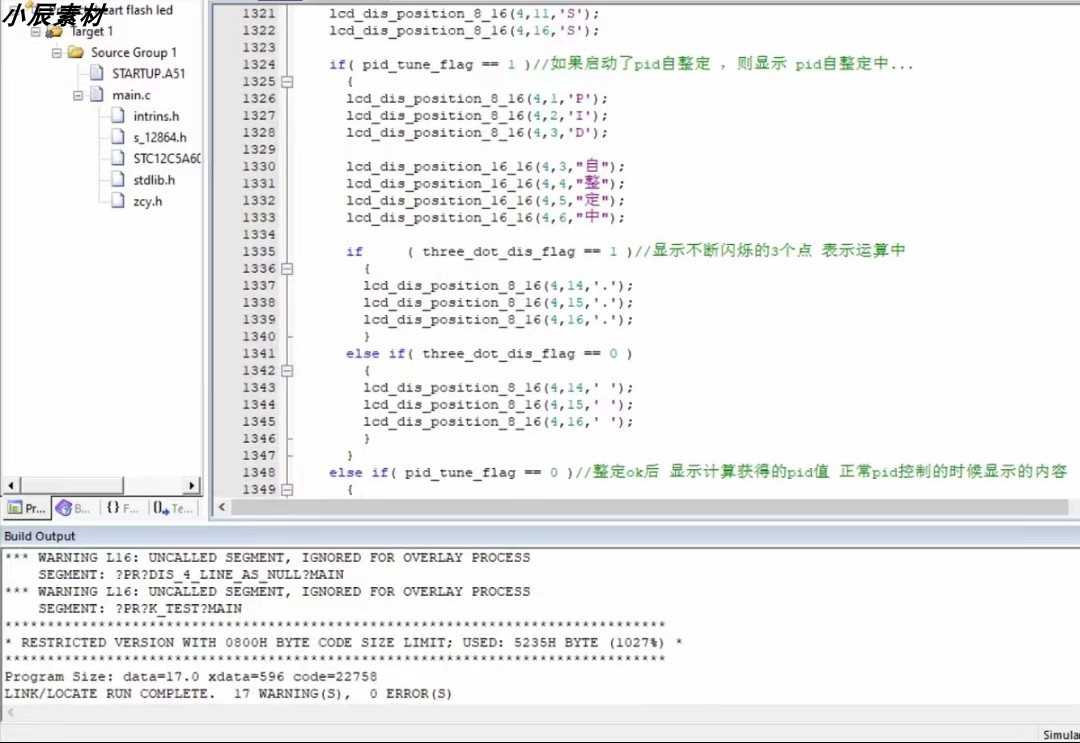1080x743 pixels.
Task: Click the STARTUP.A51 file icon
Action: 97,73
